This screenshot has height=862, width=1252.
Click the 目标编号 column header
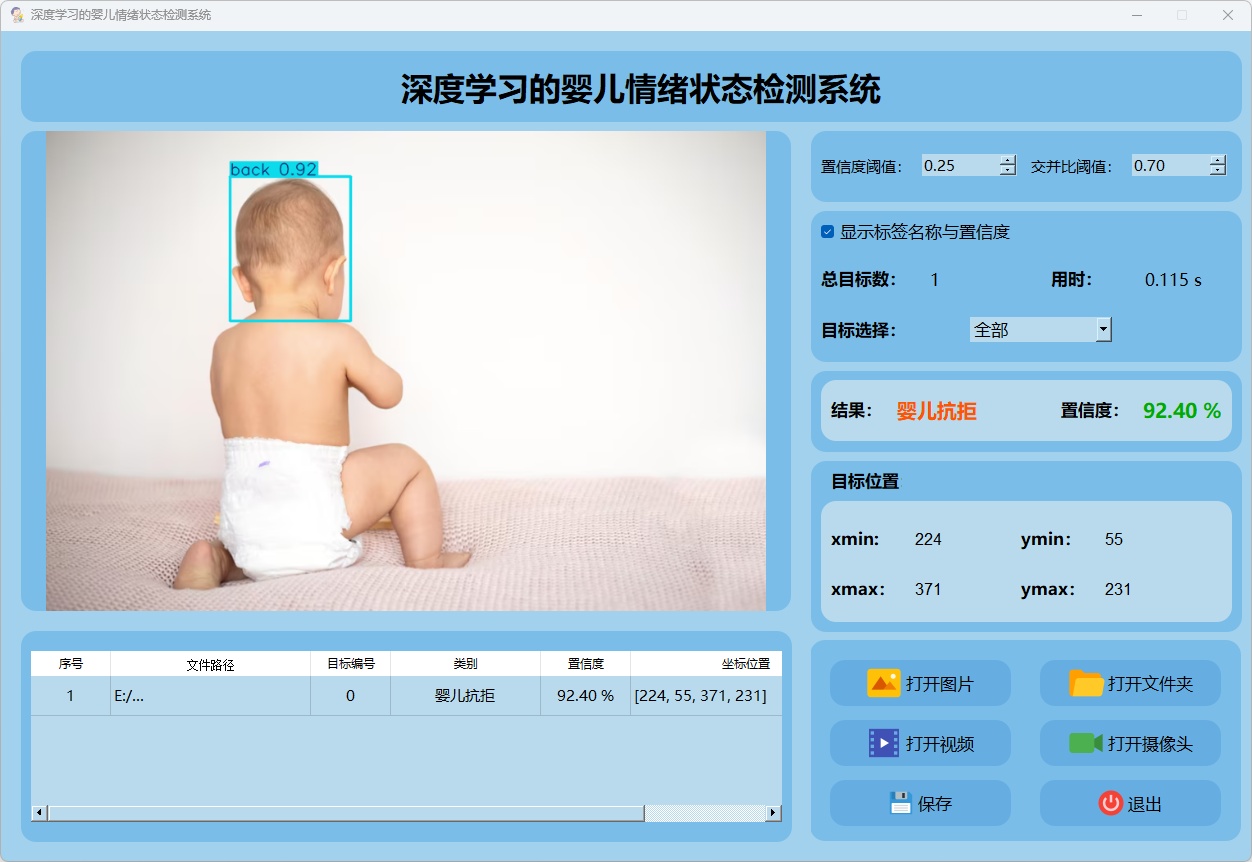(x=351, y=664)
